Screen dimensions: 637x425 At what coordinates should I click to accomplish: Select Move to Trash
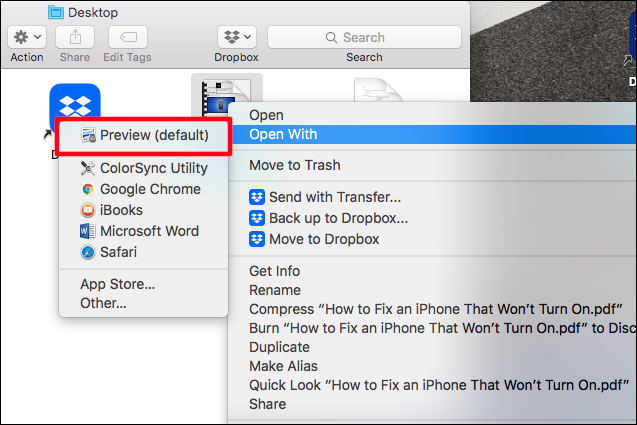pyautogui.click(x=294, y=165)
